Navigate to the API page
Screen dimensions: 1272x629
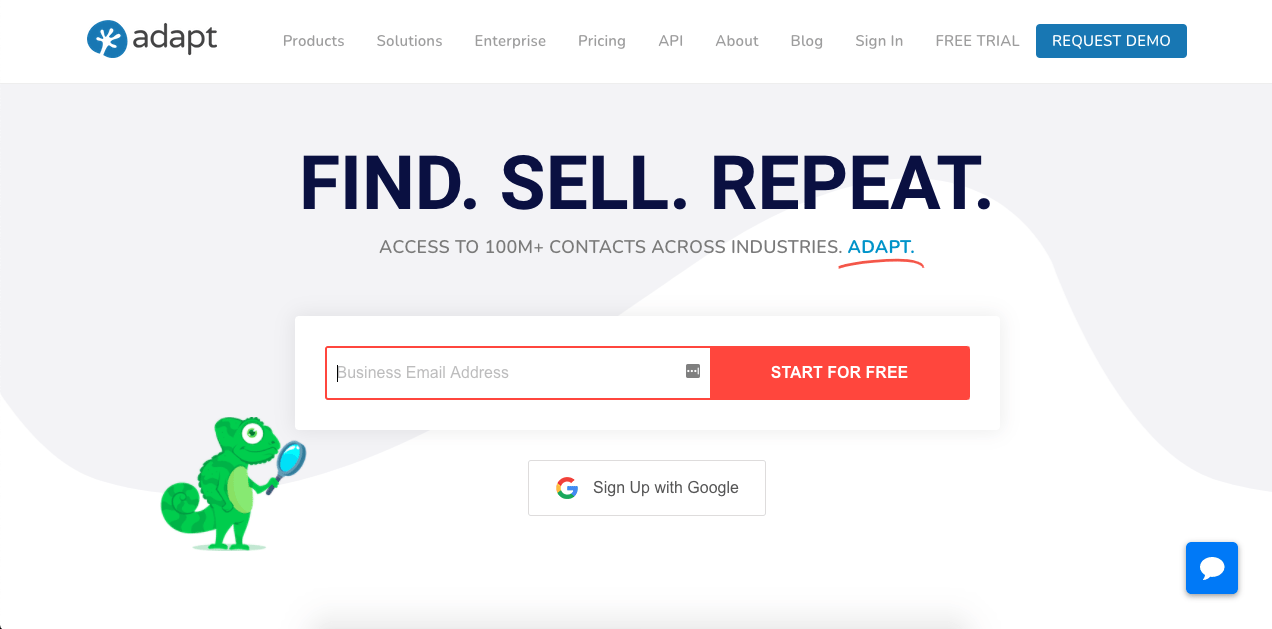(670, 41)
